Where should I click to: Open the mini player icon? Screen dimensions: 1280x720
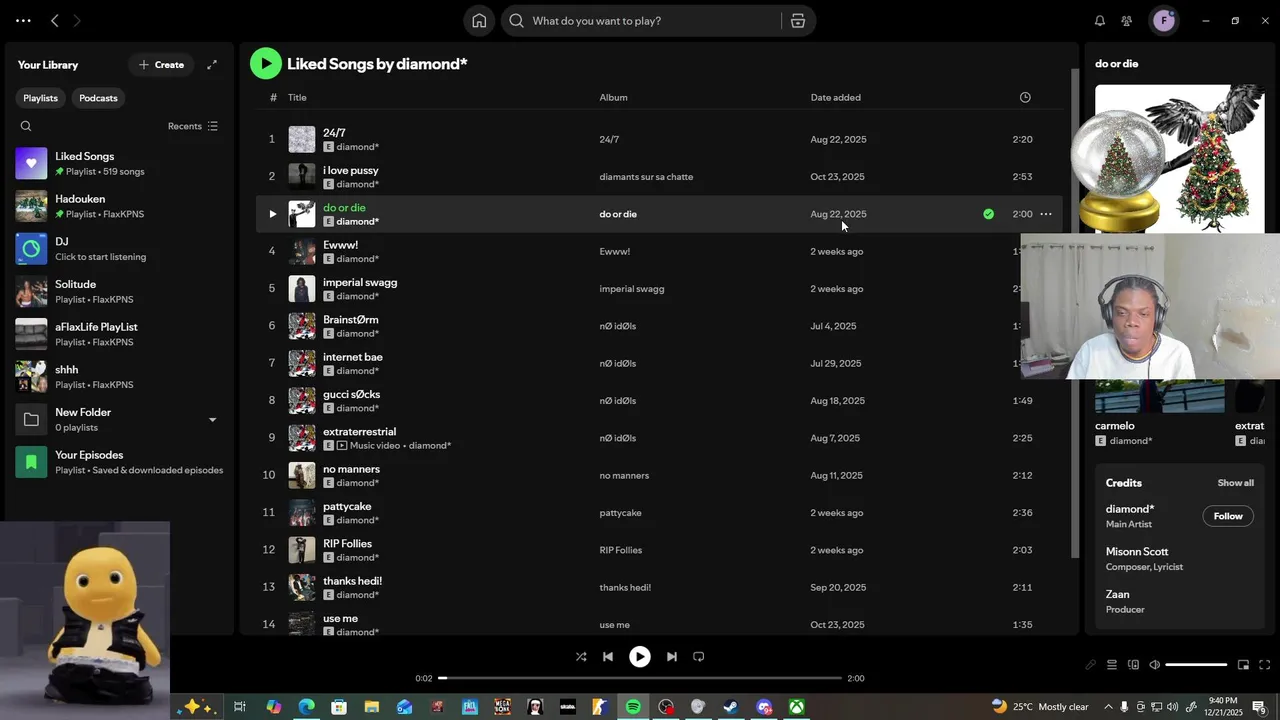point(1243,665)
